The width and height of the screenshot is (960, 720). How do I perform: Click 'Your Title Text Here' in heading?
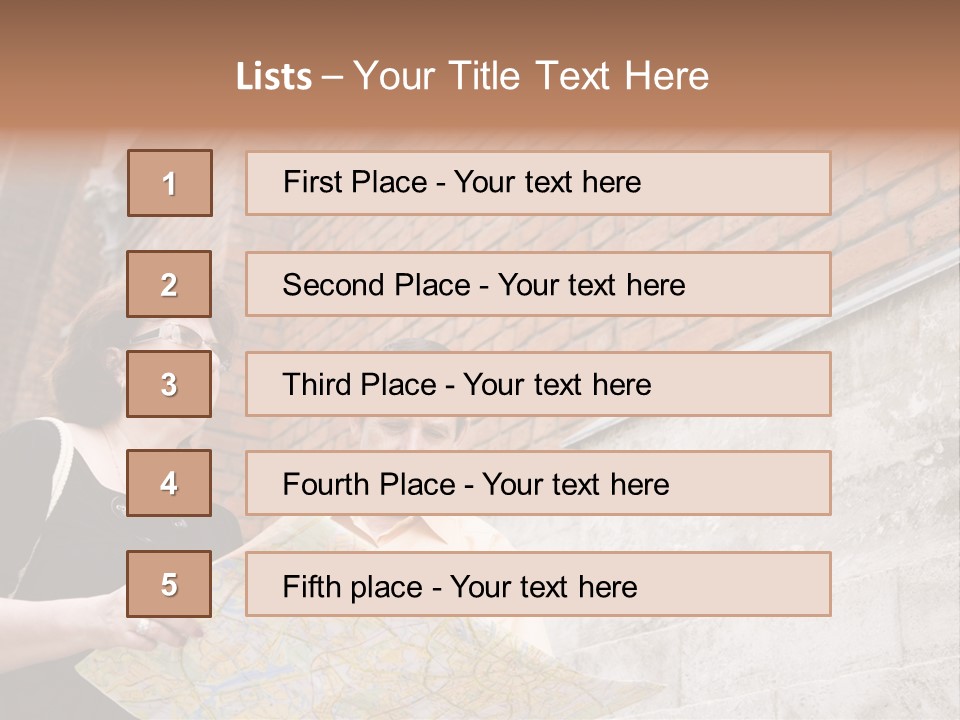coord(531,76)
